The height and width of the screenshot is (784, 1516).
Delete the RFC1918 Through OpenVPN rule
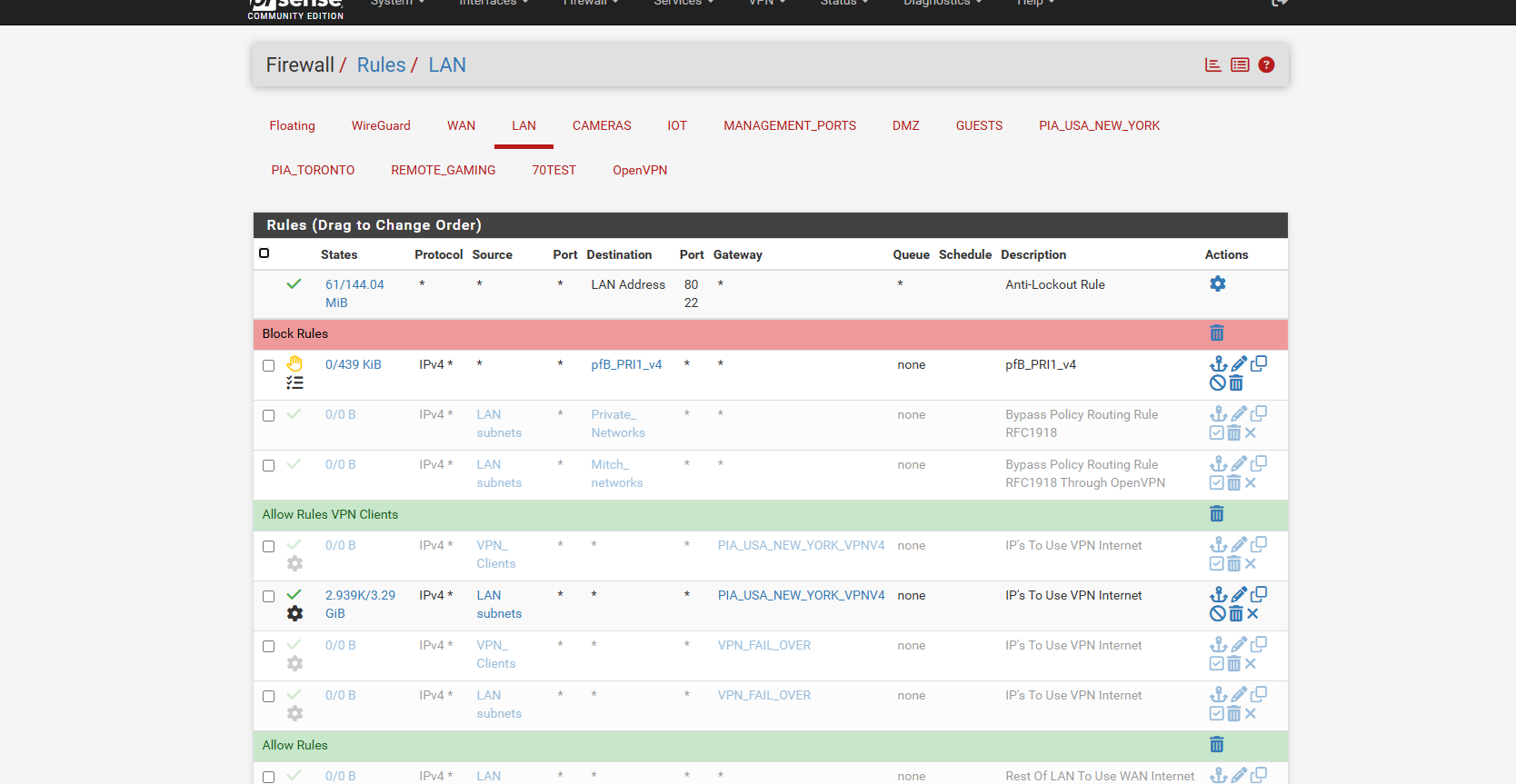coord(1234,483)
